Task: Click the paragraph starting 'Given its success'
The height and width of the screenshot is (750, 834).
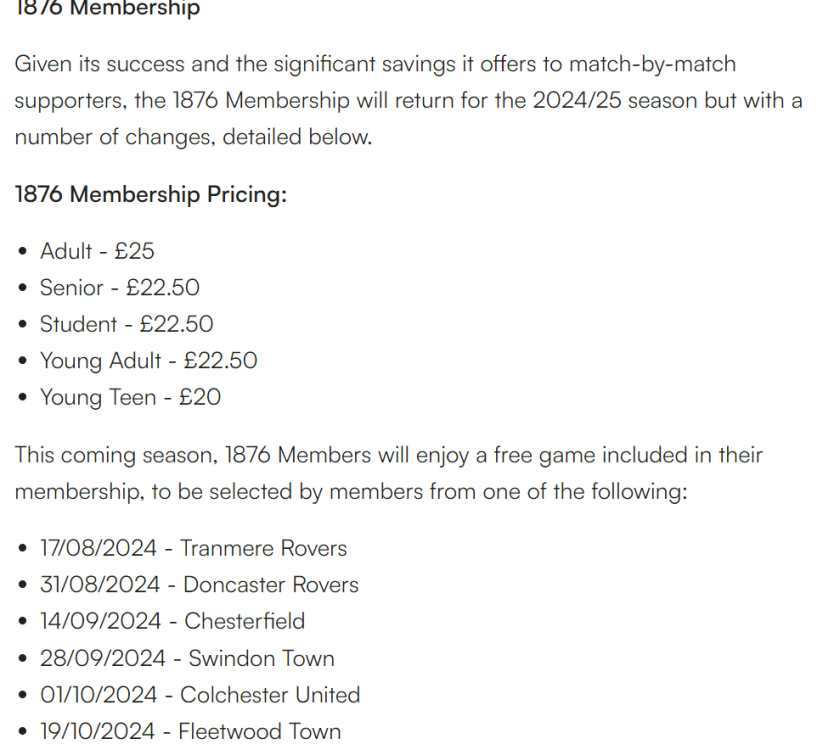Action: [408, 101]
